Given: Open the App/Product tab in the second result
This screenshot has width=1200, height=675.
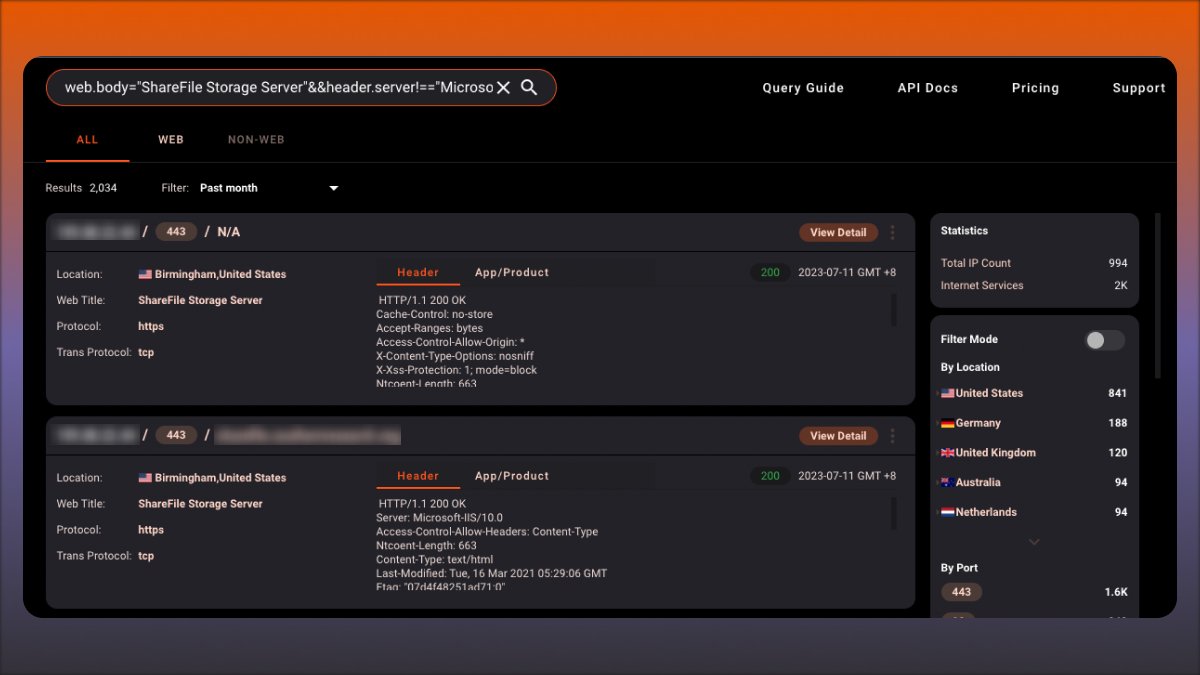Looking at the screenshot, I should pyautogui.click(x=512, y=476).
